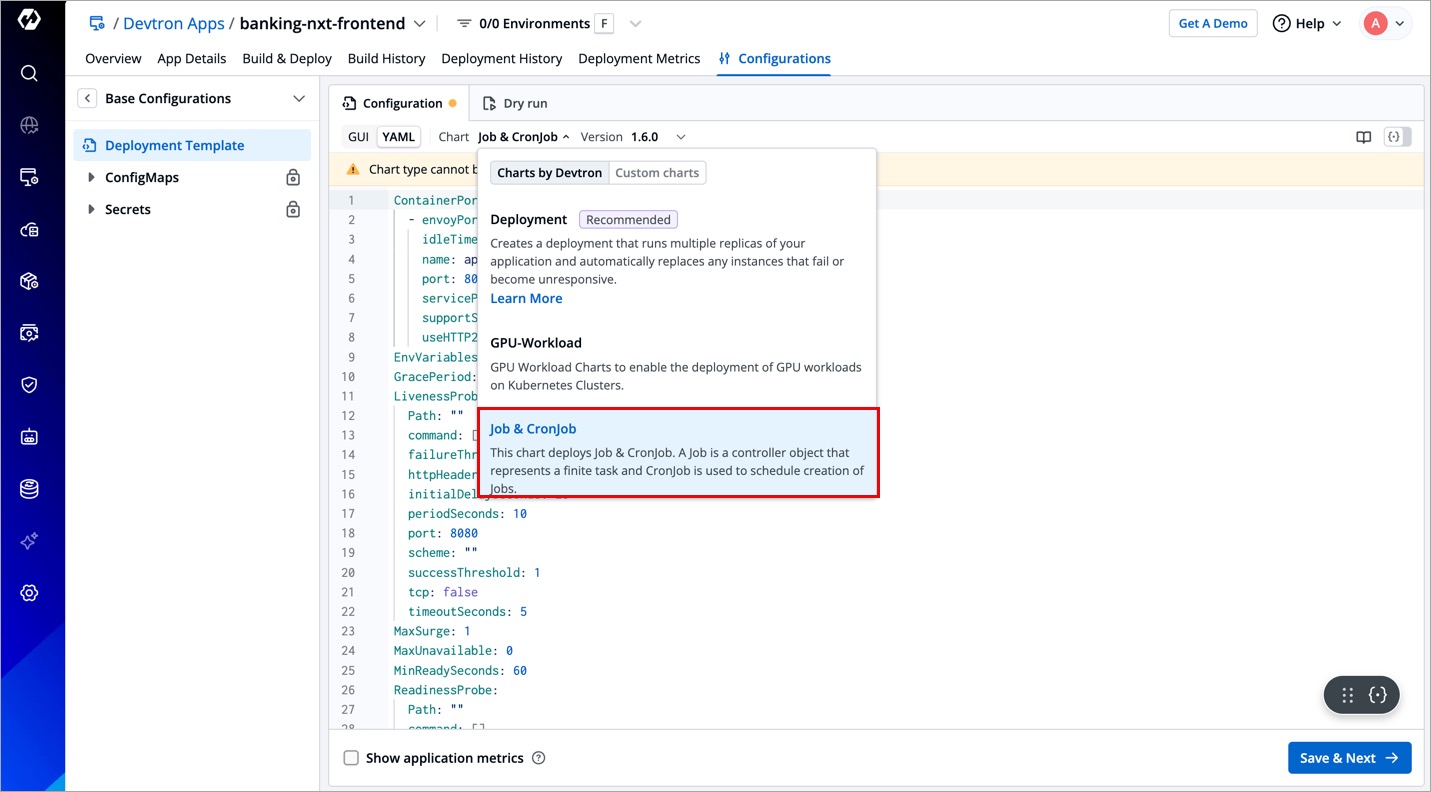This screenshot has width=1431, height=792.
Task: Switch editor to GUI mode
Action: coord(358,137)
